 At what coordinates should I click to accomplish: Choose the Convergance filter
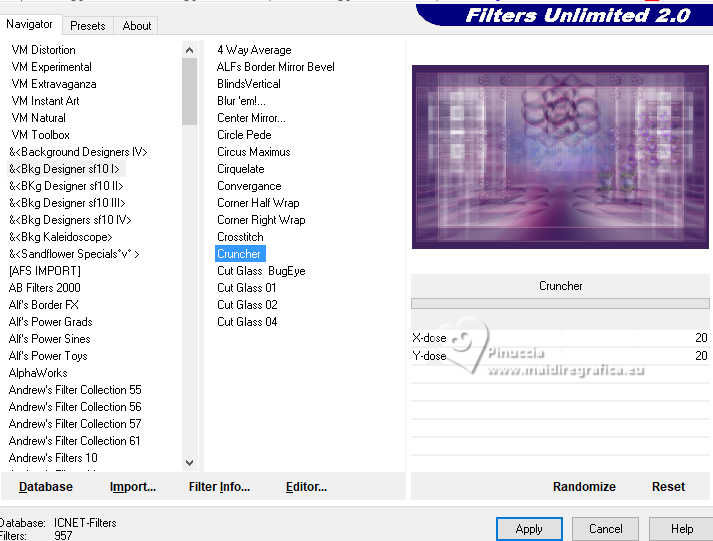[x=249, y=186]
